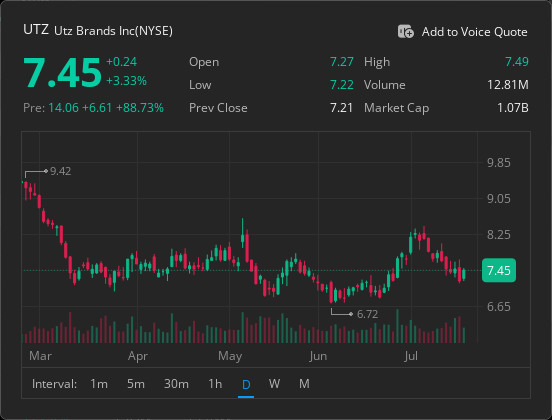Switch chart interval to 5m

tap(136, 383)
